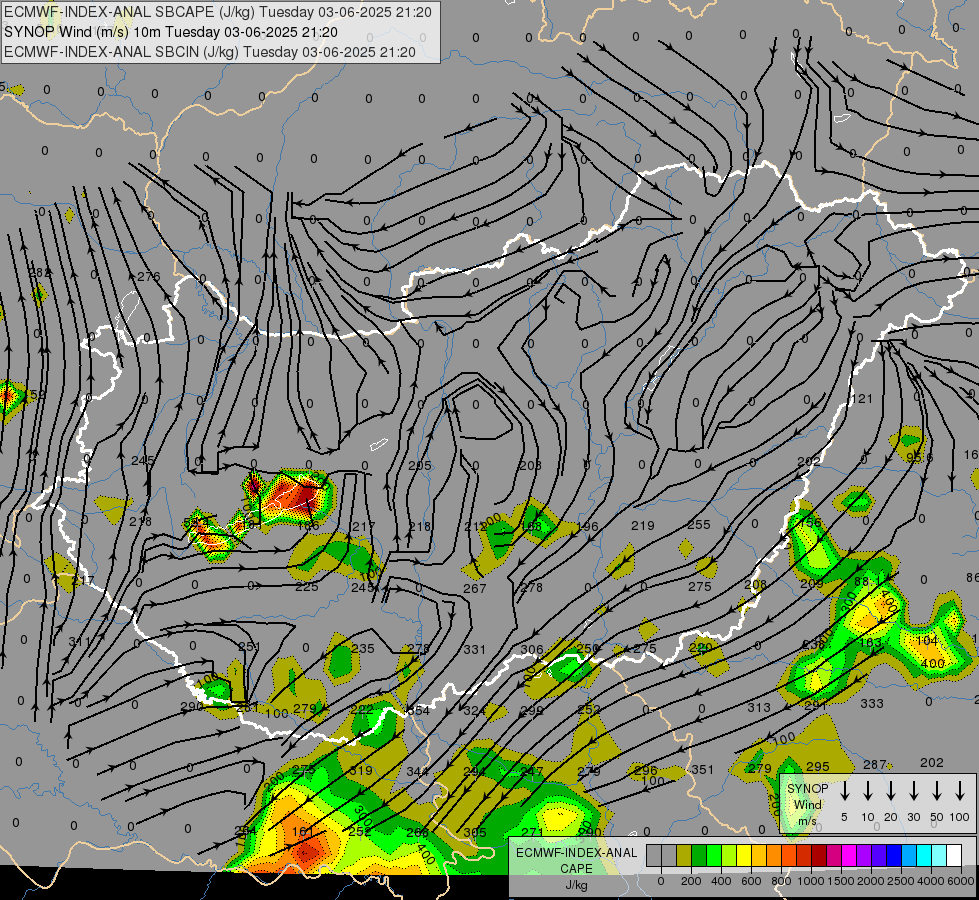Click the '267' value on the map
The height and width of the screenshot is (900, 979).
[475, 588]
